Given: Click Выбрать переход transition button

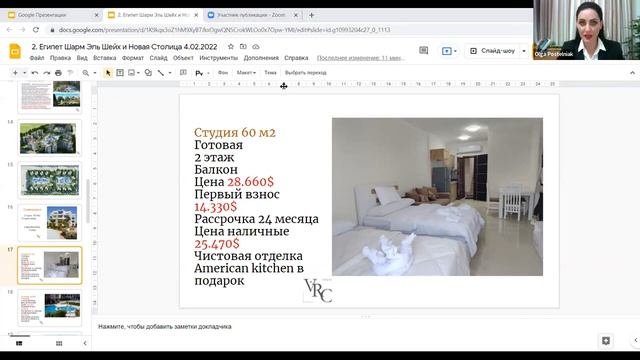Looking at the screenshot, I should tap(306, 73).
